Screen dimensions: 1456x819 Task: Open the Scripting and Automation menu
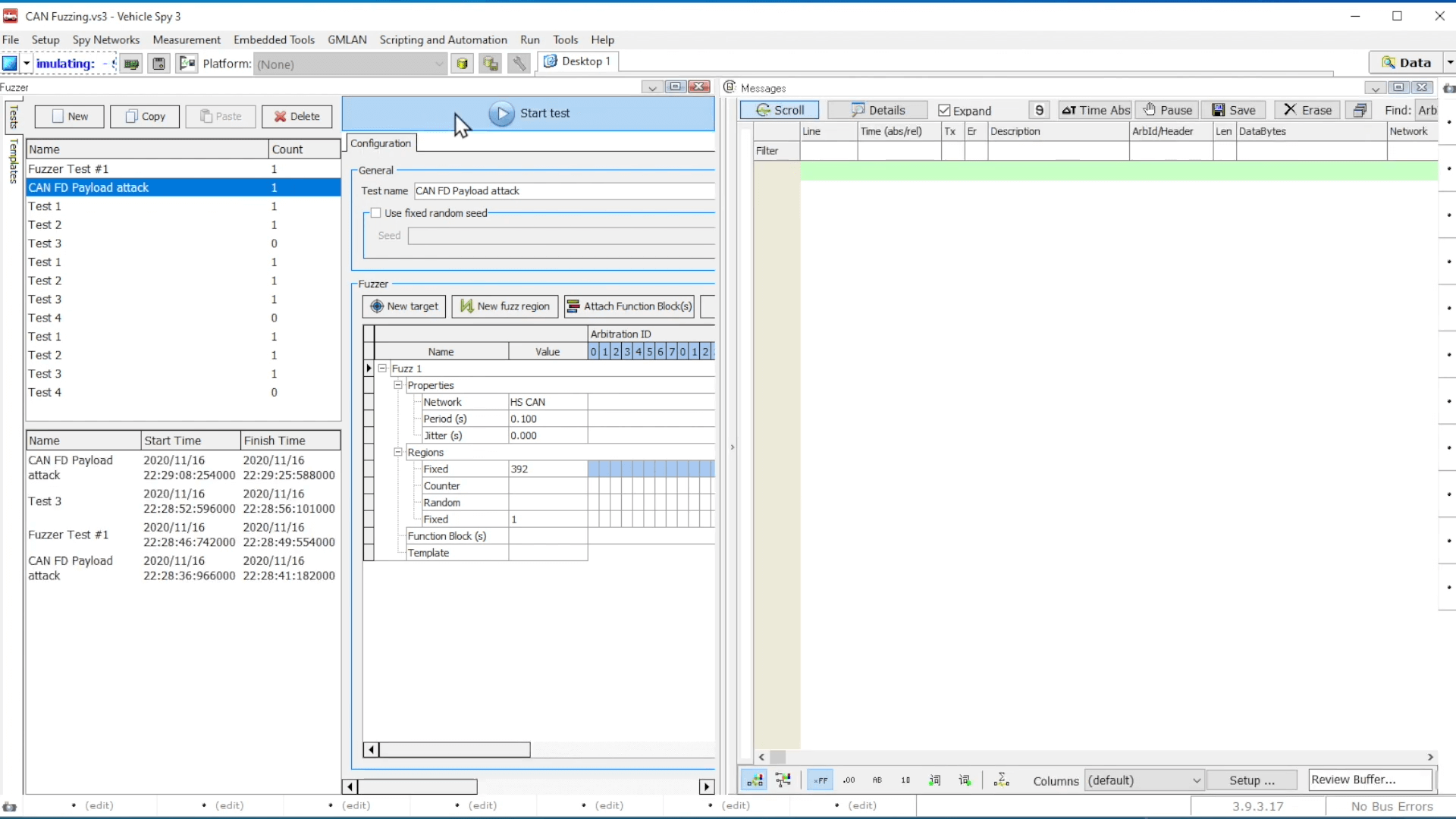point(444,39)
